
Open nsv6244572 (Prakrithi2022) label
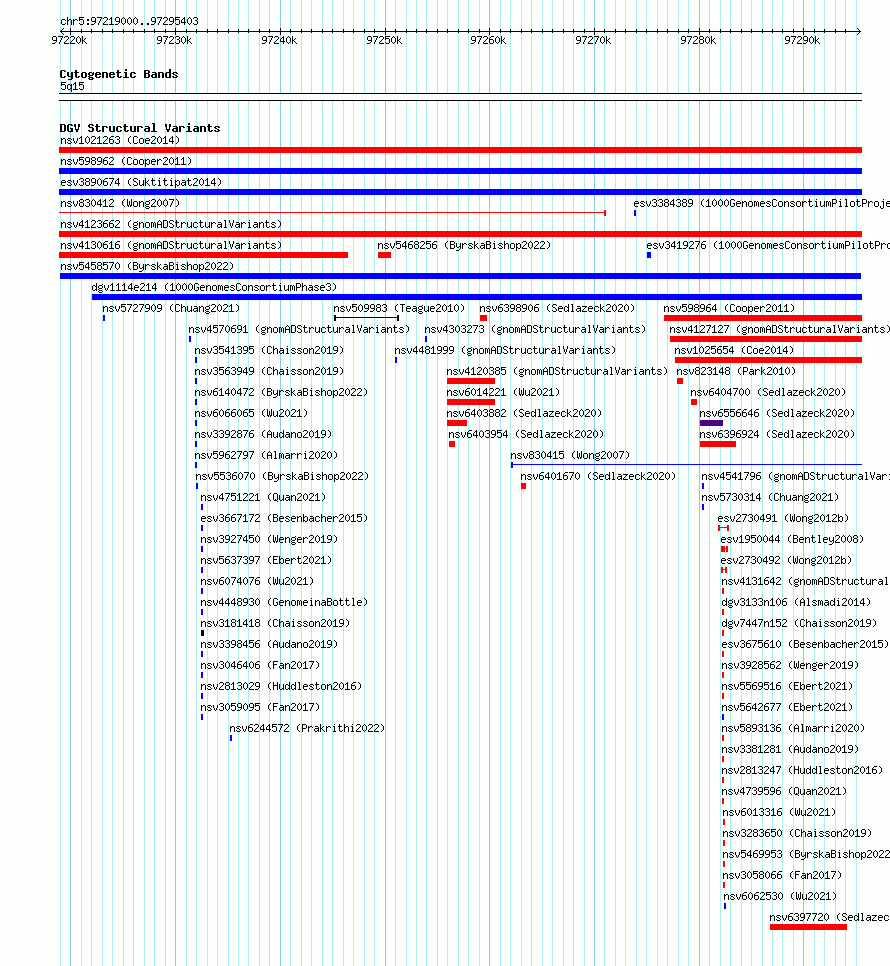pyautogui.click(x=307, y=727)
